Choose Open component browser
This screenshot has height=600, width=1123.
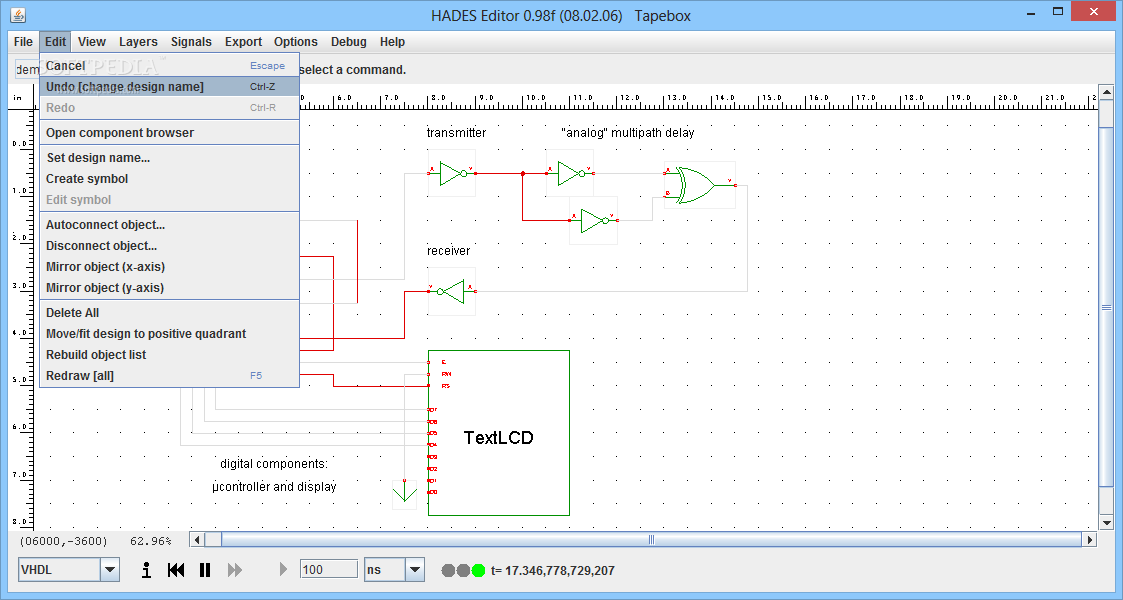(x=169, y=132)
